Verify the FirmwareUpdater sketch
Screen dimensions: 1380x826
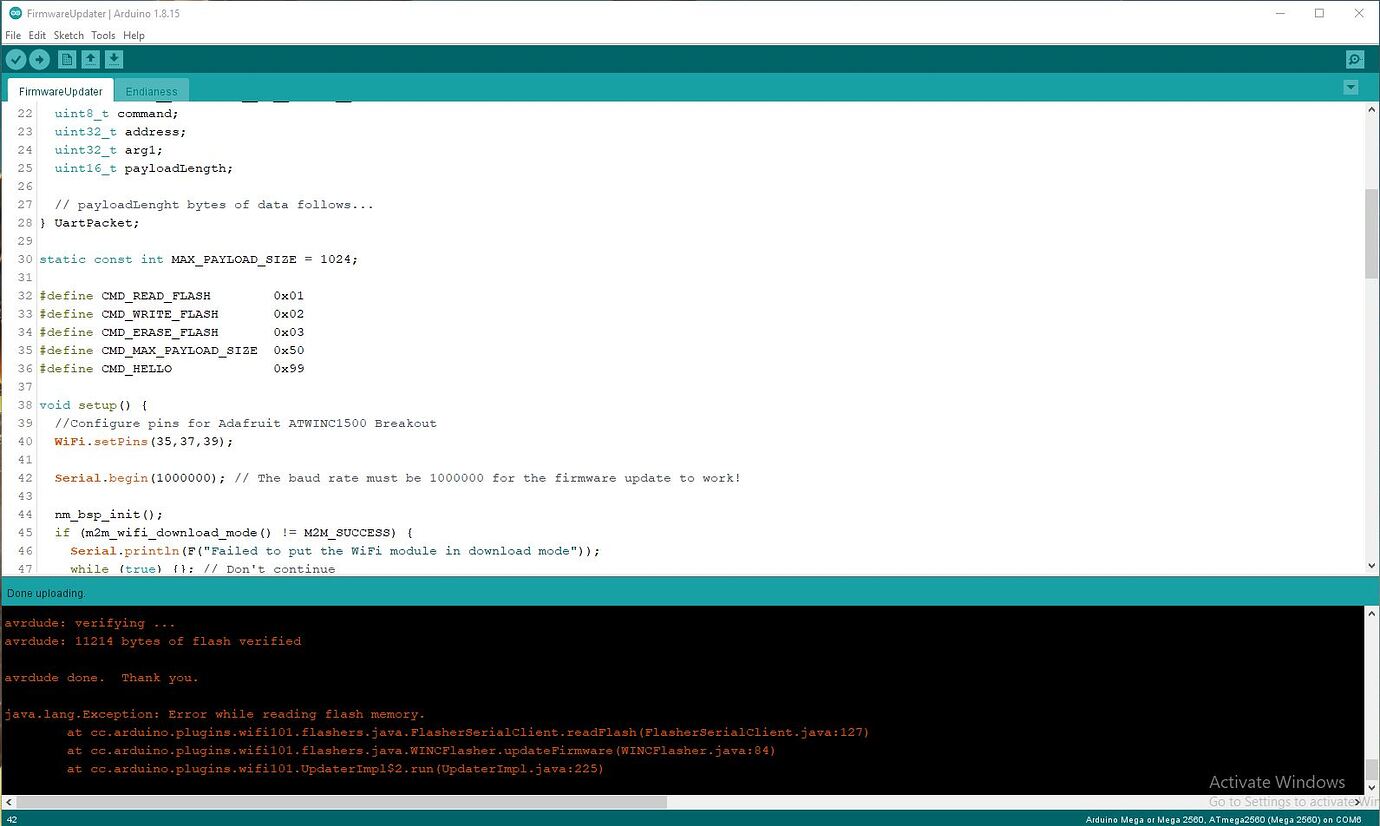(16, 59)
